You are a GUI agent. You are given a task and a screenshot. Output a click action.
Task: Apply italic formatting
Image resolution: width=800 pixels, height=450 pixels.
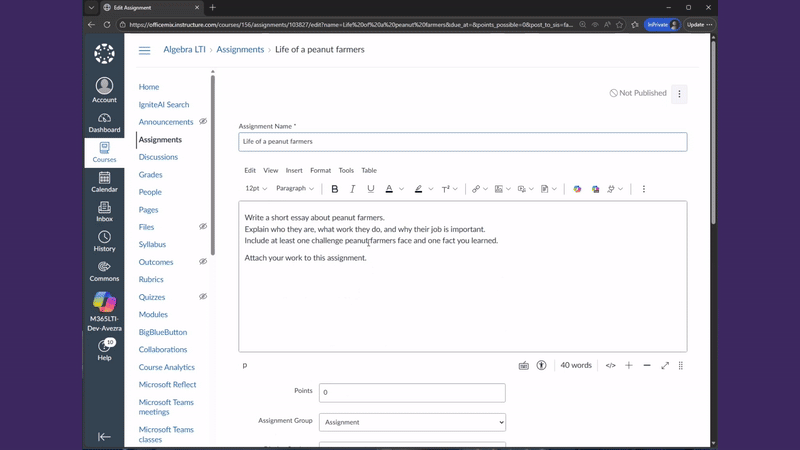[x=352, y=189]
